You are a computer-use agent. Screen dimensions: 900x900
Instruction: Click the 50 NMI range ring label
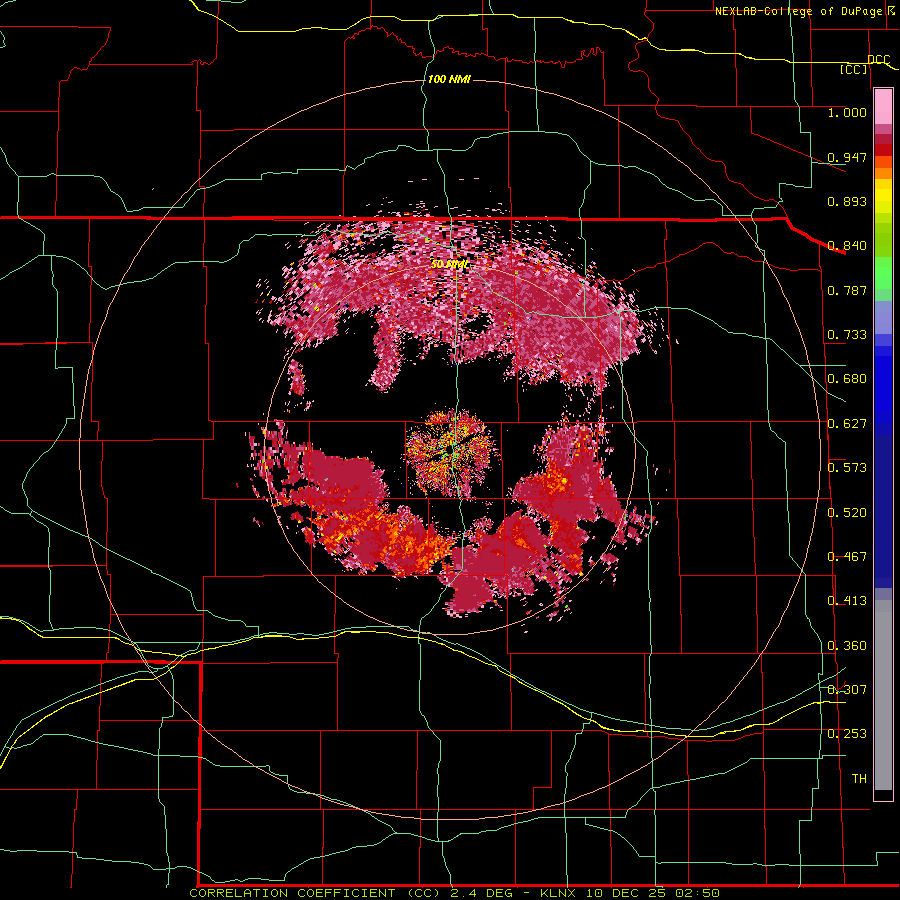449,264
